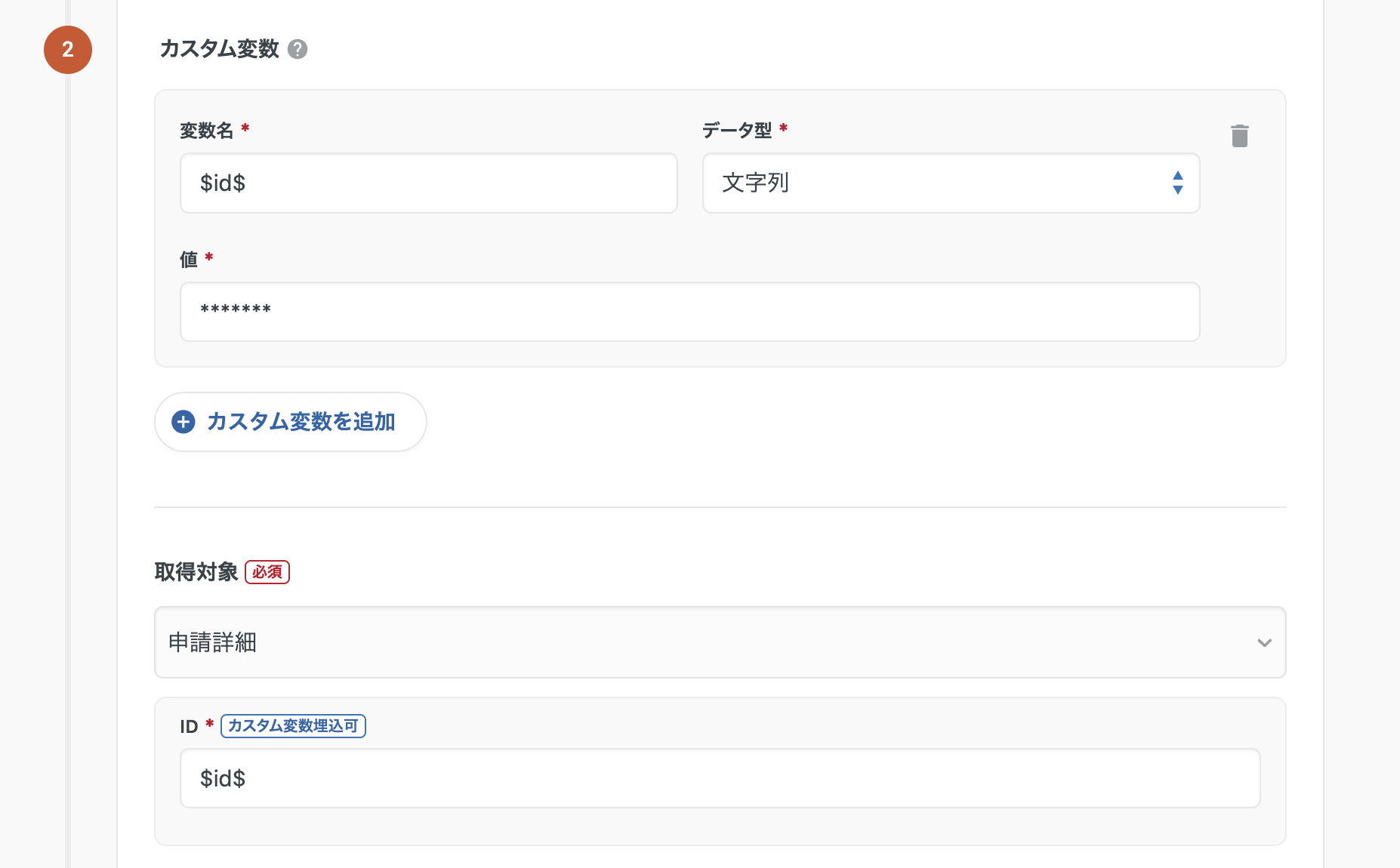Focus the 変数名 input field
Screen dimensions: 1400x868
[428, 183]
